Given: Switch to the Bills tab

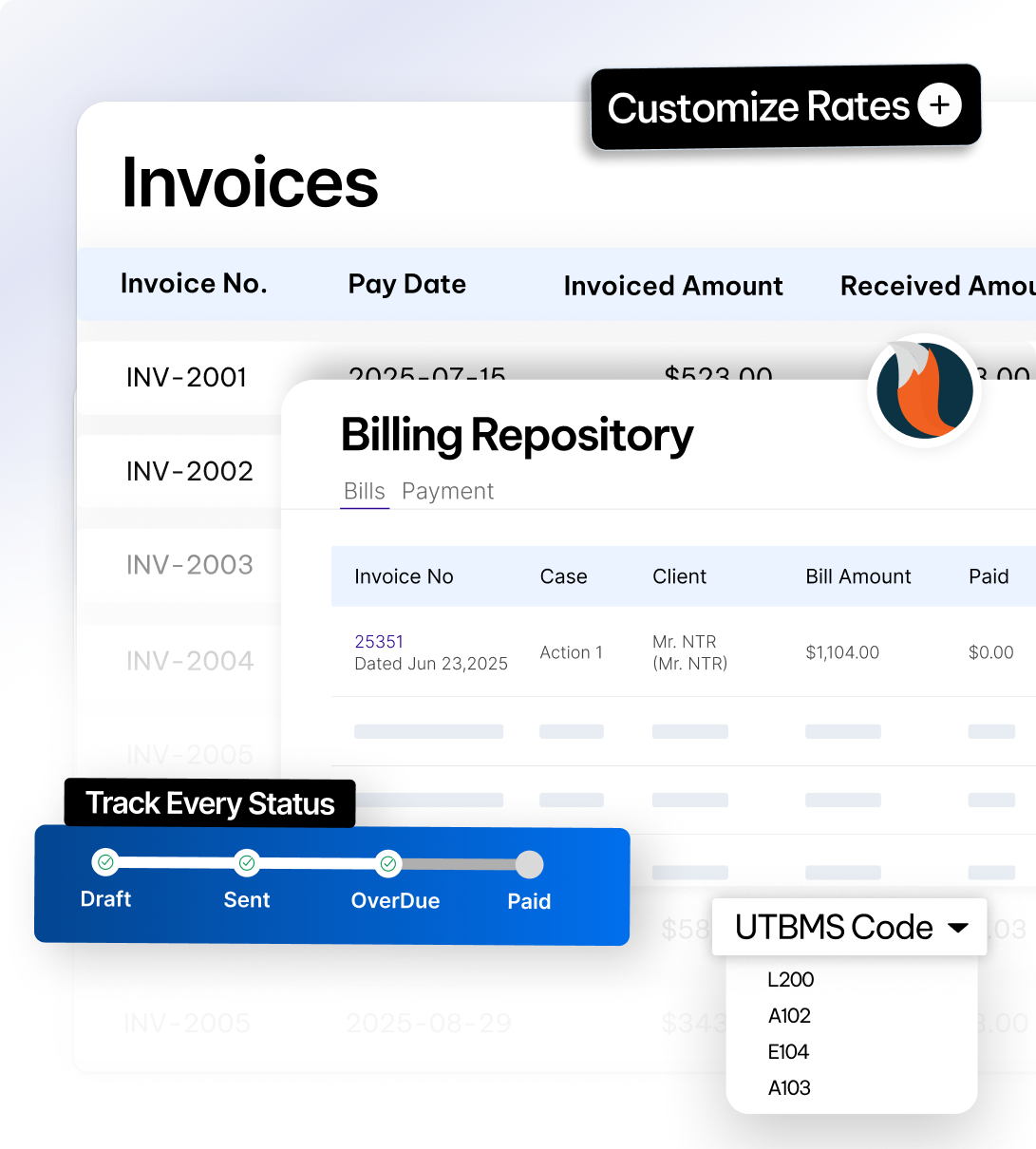Looking at the screenshot, I should 365,491.
